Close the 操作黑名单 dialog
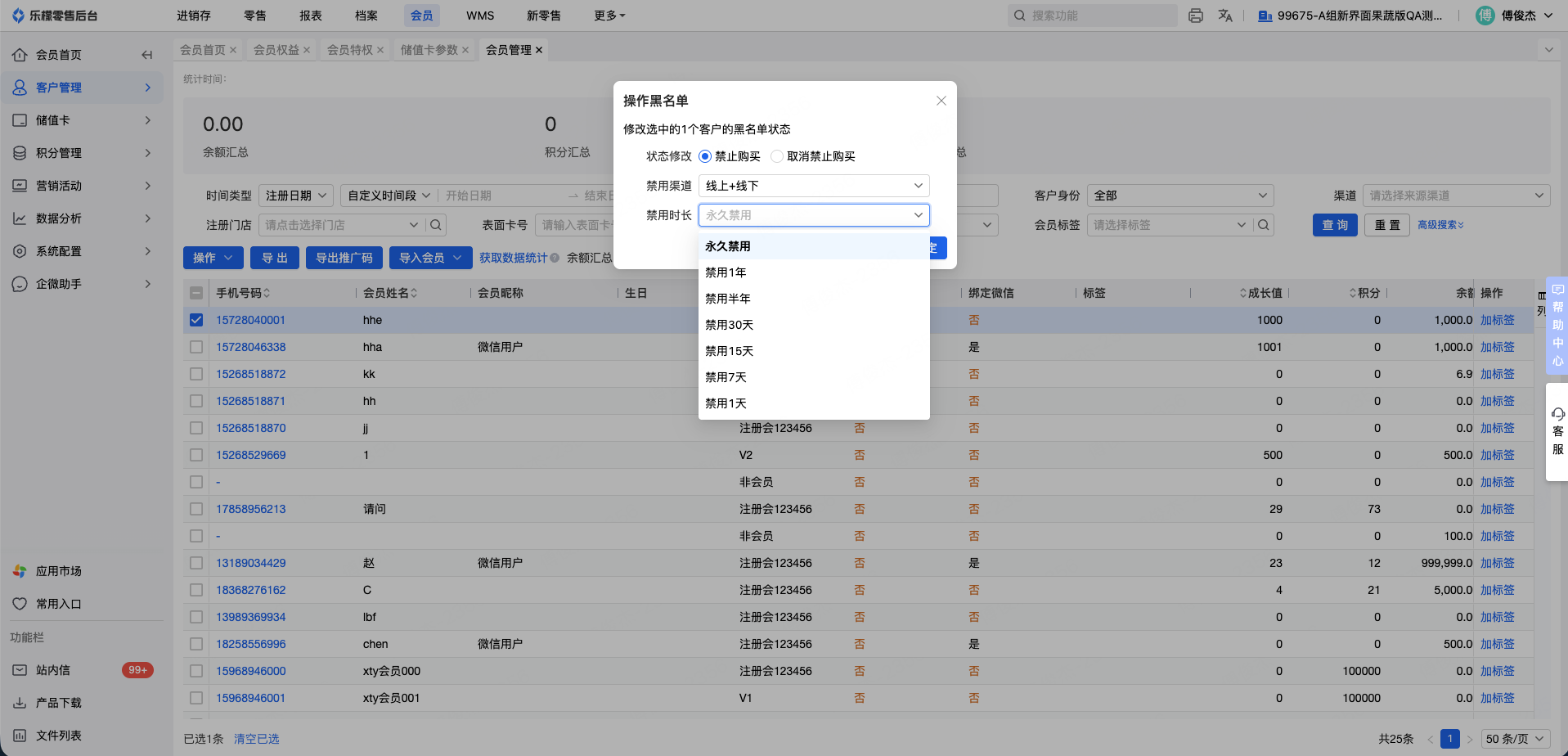This screenshot has width=1568, height=756. coord(941,101)
